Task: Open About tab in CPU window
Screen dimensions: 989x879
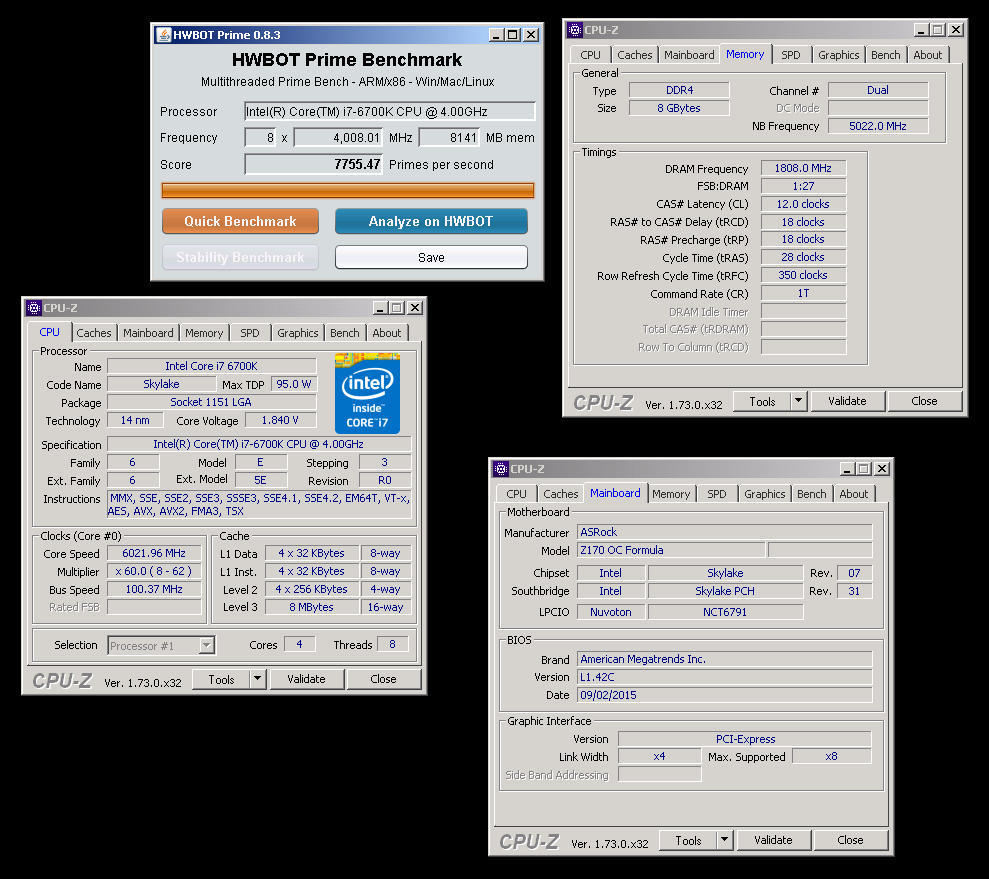Action: (387, 333)
